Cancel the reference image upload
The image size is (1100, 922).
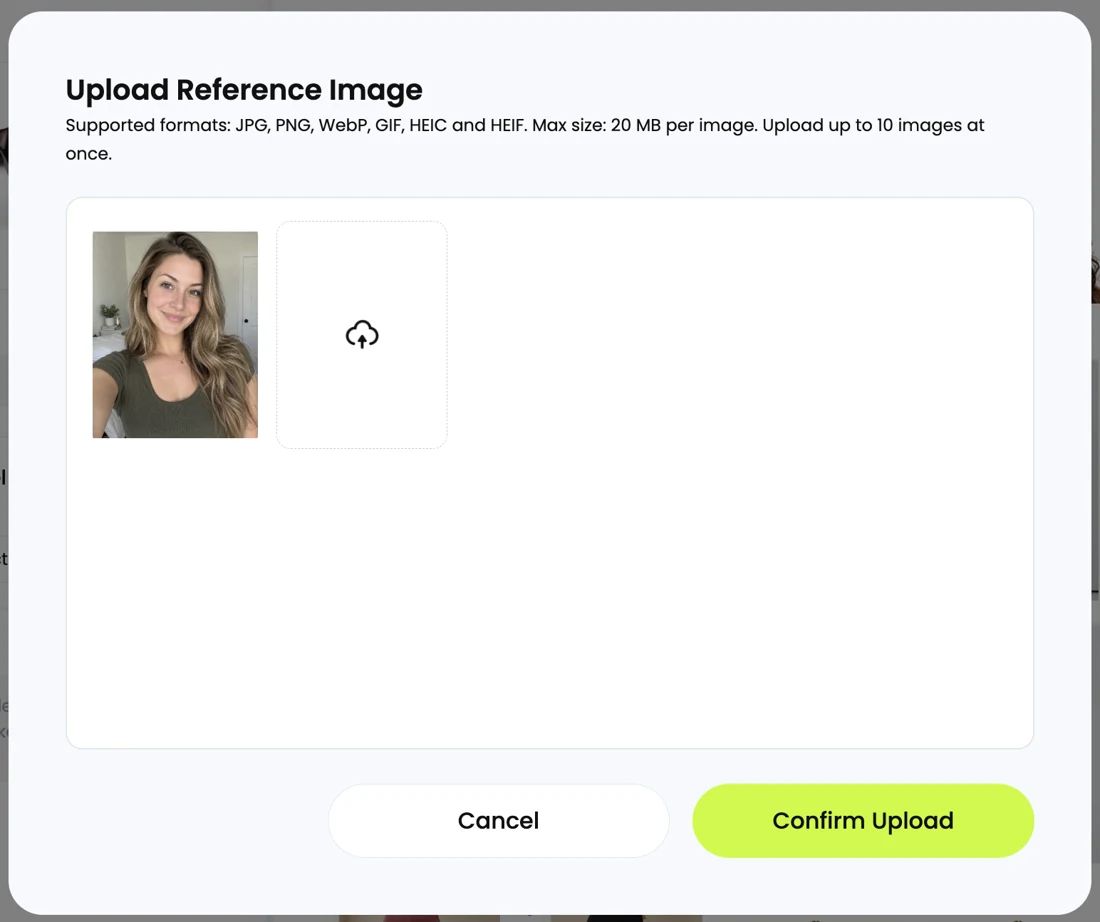coord(498,820)
